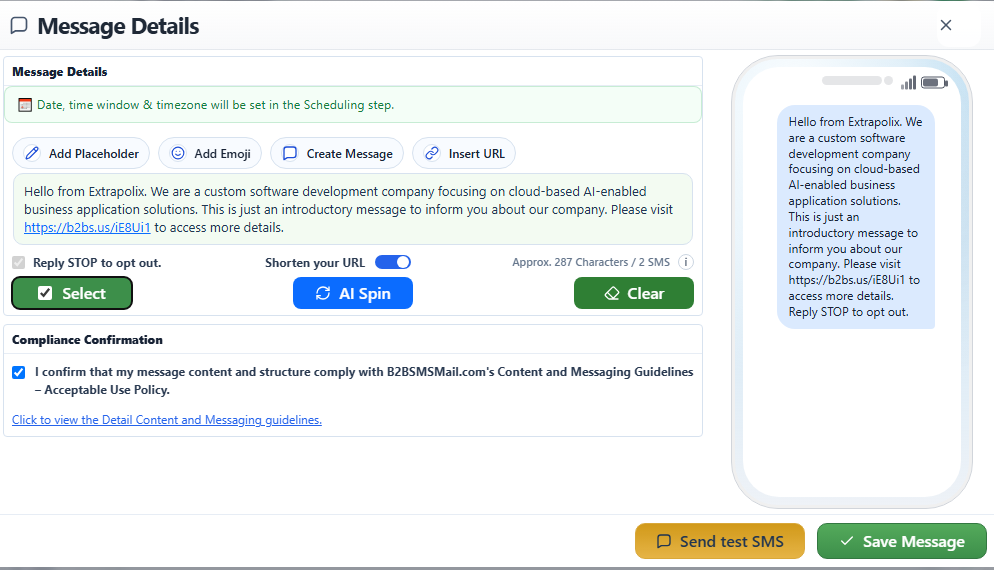This screenshot has height=570, width=994.
Task: Open the Detail Content and Messaging guidelines link
Action: pyautogui.click(x=167, y=420)
